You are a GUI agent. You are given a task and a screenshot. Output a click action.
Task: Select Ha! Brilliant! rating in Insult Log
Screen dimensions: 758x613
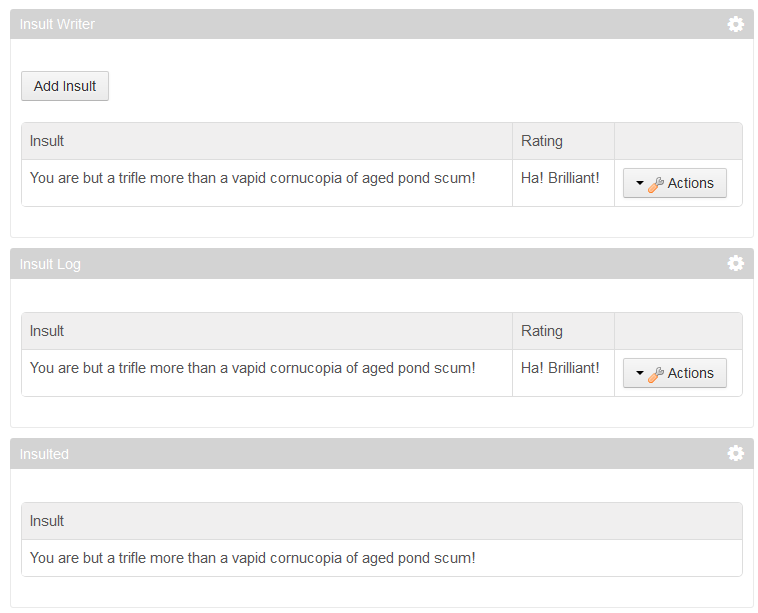pos(560,368)
